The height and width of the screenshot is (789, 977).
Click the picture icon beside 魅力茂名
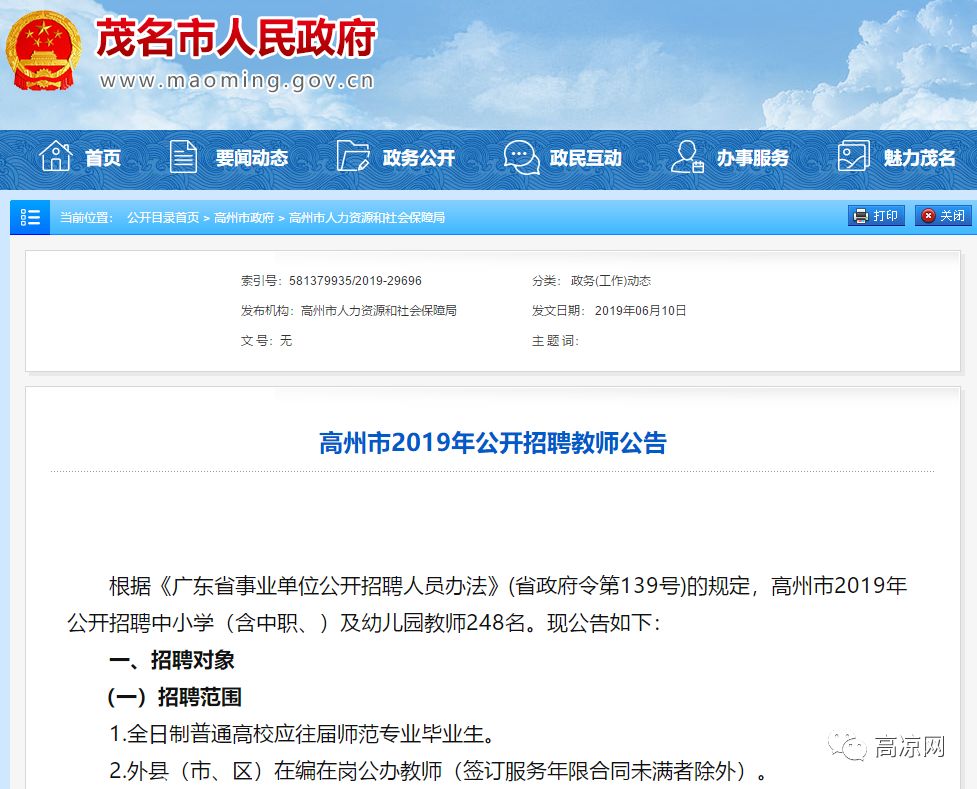(853, 156)
